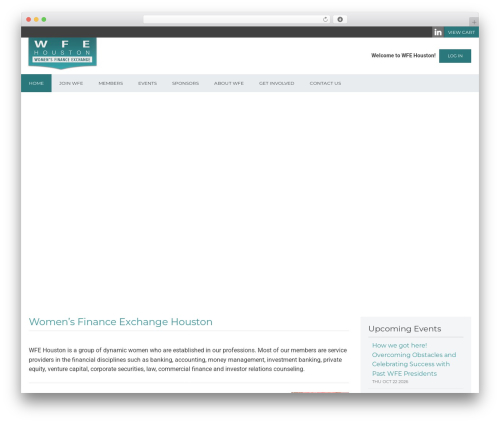Click the browser reload icon
This screenshot has width=500, height=423.
tap(325, 20)
